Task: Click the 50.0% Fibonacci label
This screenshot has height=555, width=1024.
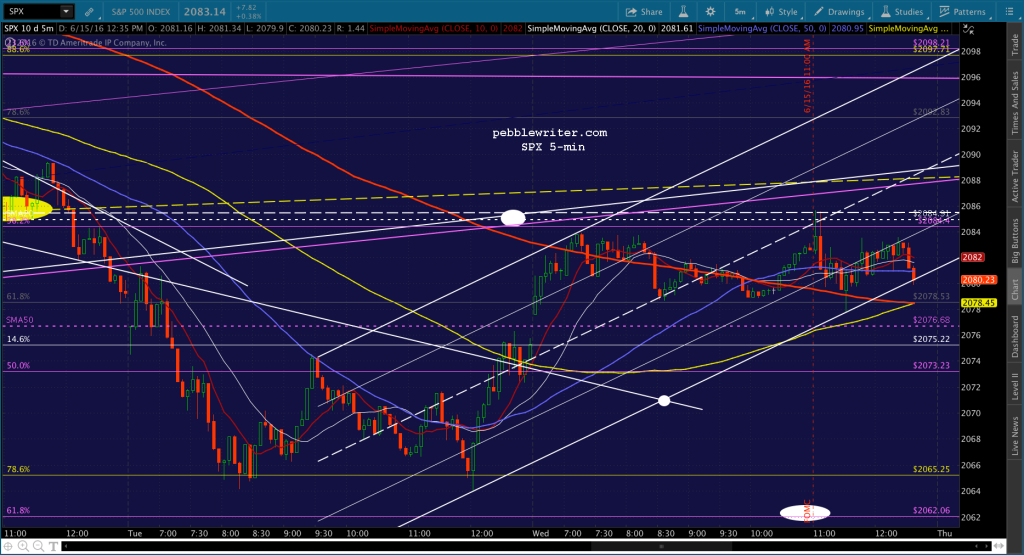Action: (x=18, y=365)
